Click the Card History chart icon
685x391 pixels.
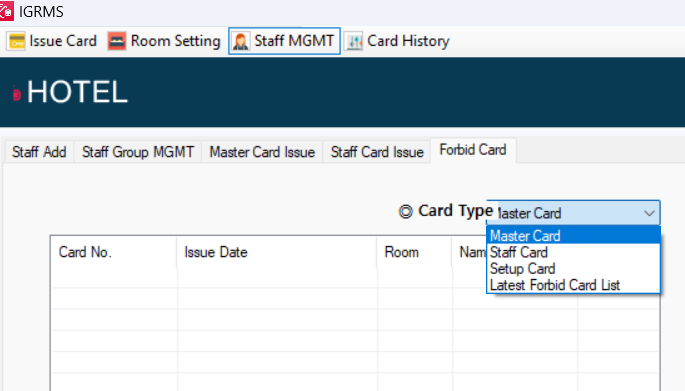click(354, 42)
